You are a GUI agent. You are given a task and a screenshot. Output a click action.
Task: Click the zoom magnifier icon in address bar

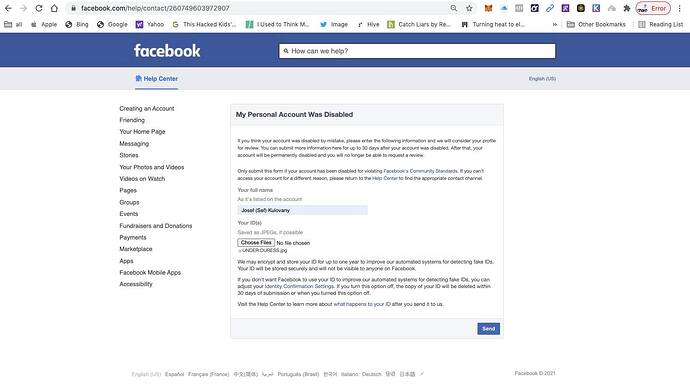[454, 8]
